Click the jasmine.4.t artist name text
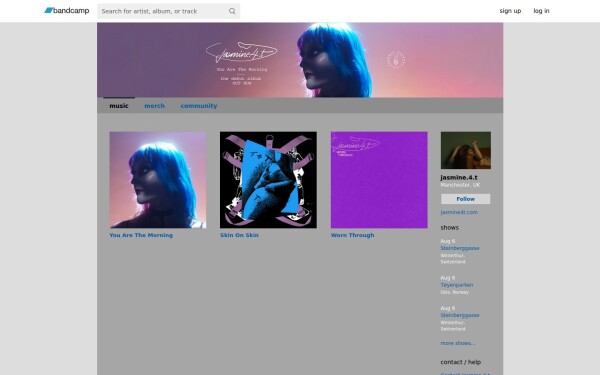Viewport: 600px width, 375px height. click(459, 177)
